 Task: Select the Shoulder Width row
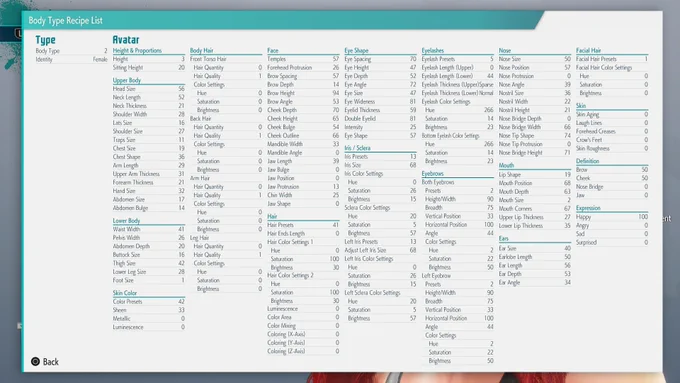[149, 115]
